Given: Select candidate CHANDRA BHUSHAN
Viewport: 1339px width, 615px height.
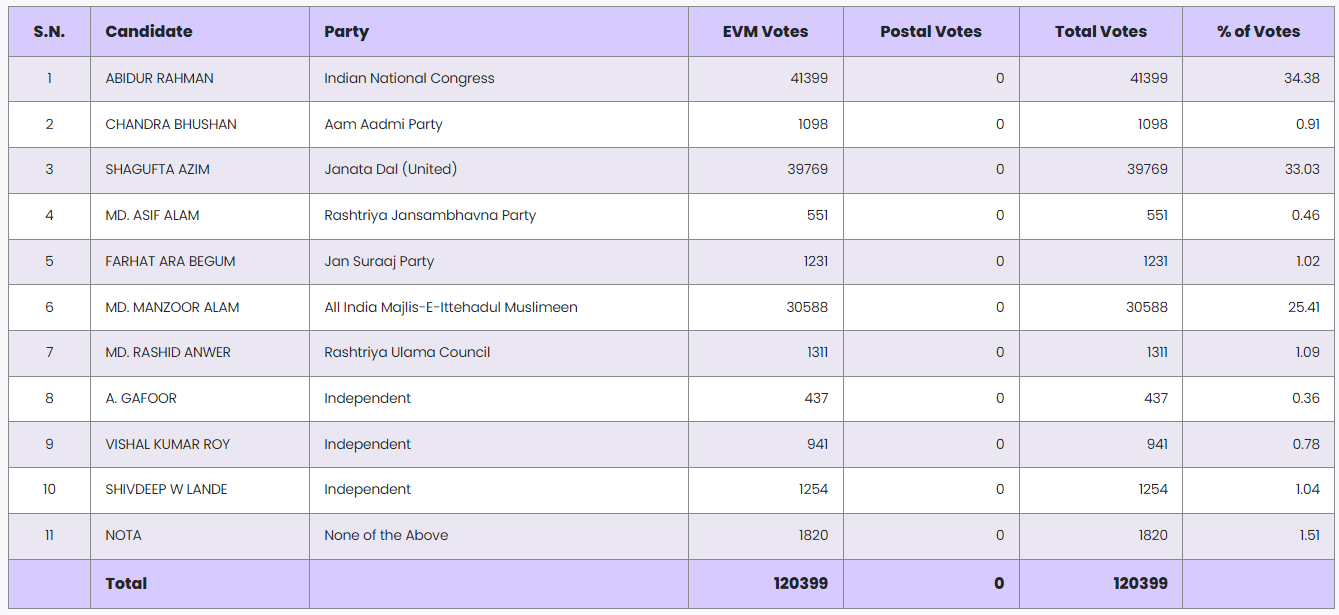Looking at the screenshot, I should 171,124.
